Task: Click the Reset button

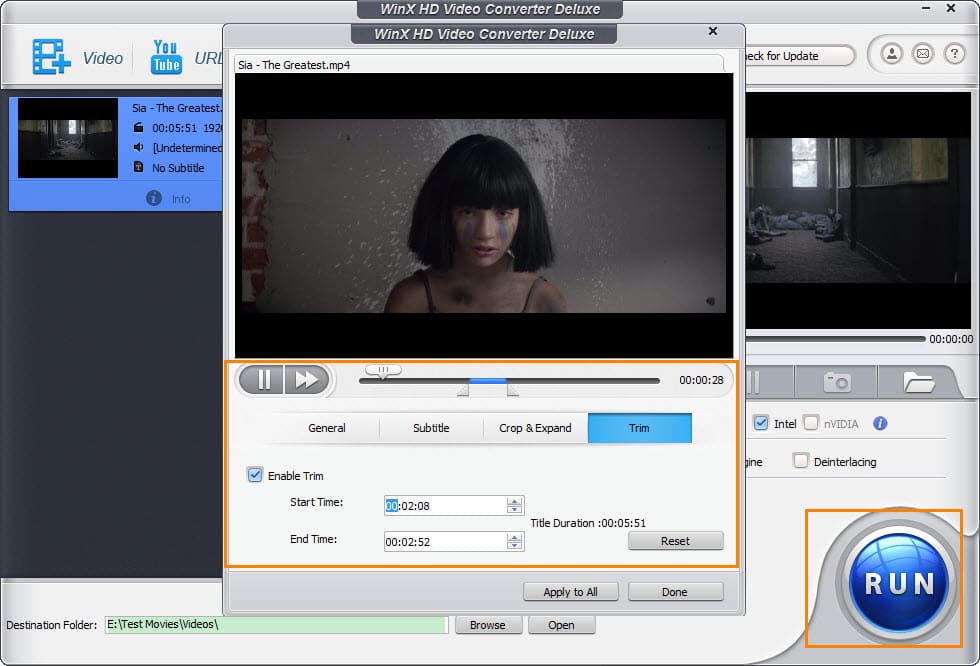Action: [676, 541]
